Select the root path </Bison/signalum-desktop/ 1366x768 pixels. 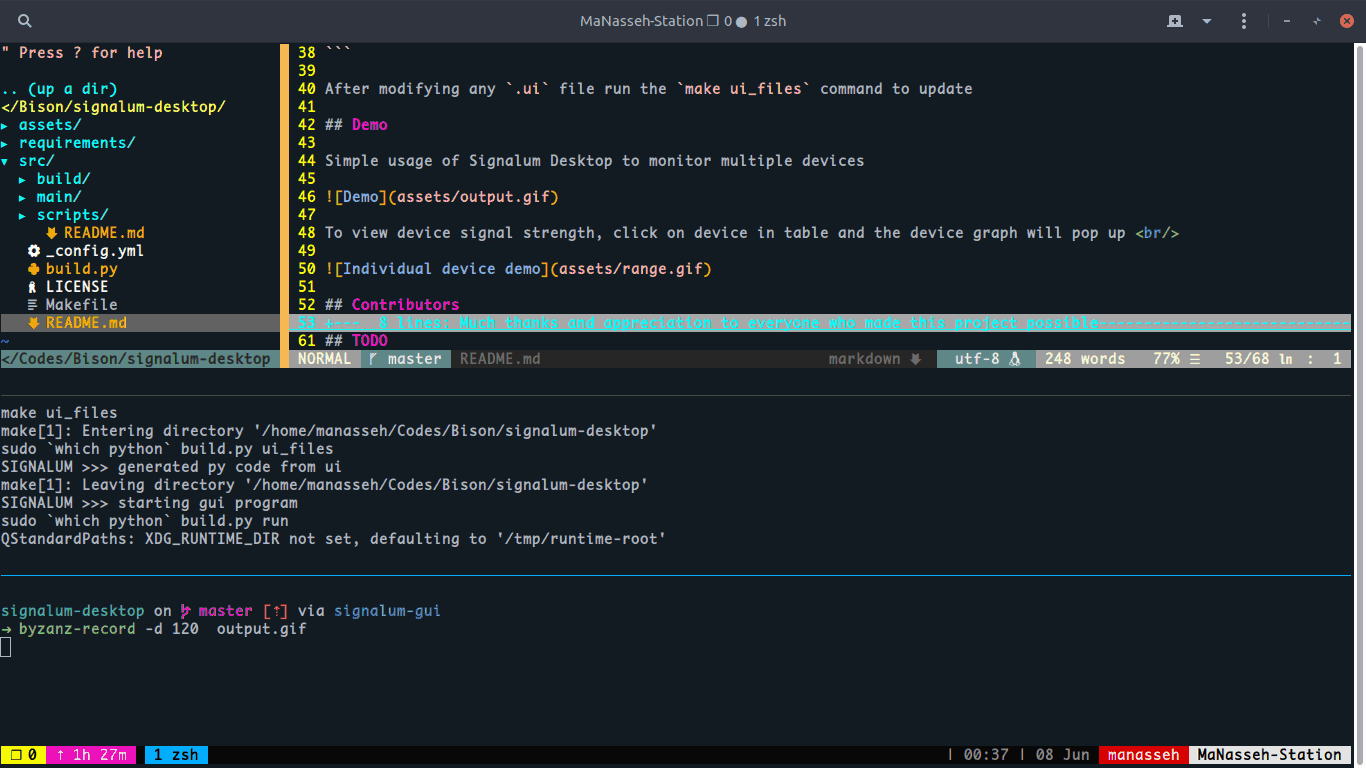tap(114, 107)
